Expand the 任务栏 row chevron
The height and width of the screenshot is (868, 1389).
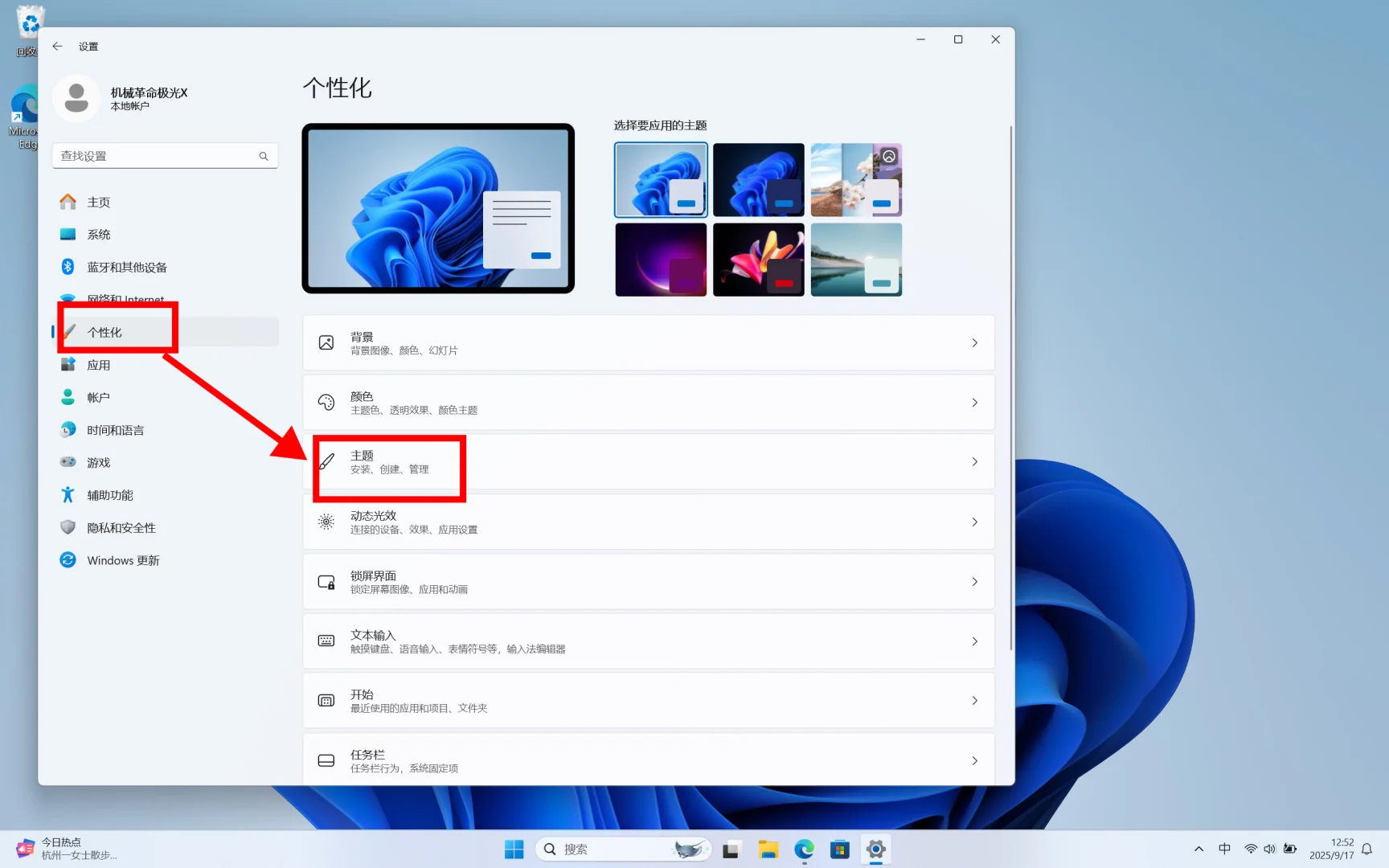click(x=974, y=761)
